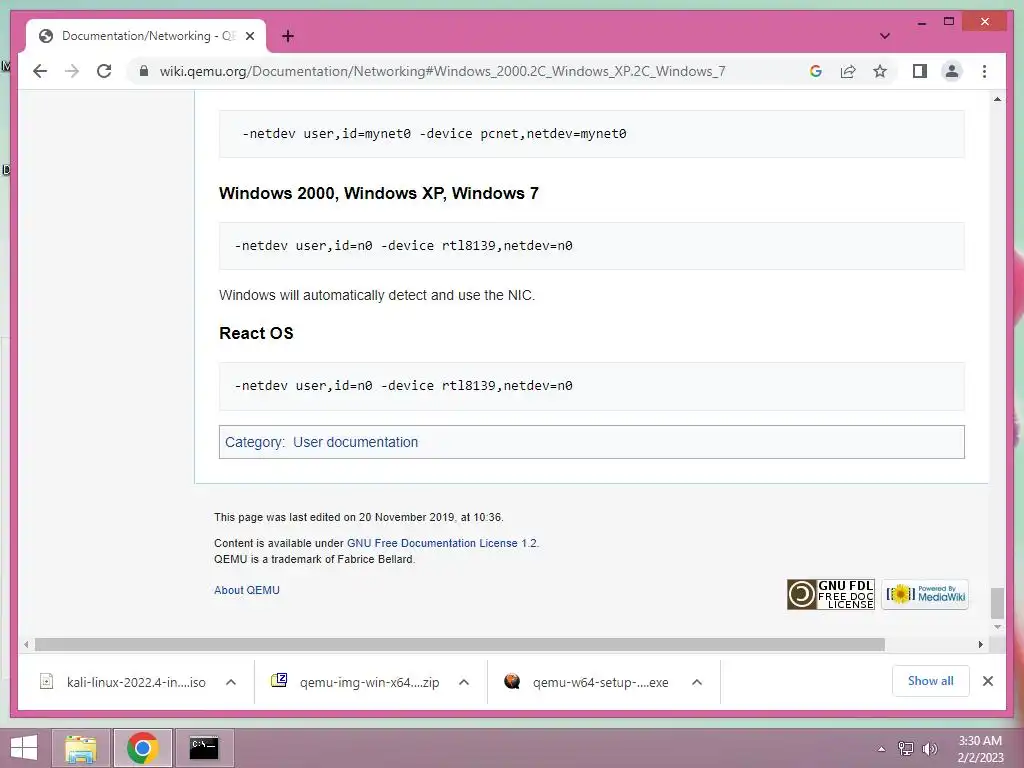Close the Documentation/Networking tab

click(249, 36)
